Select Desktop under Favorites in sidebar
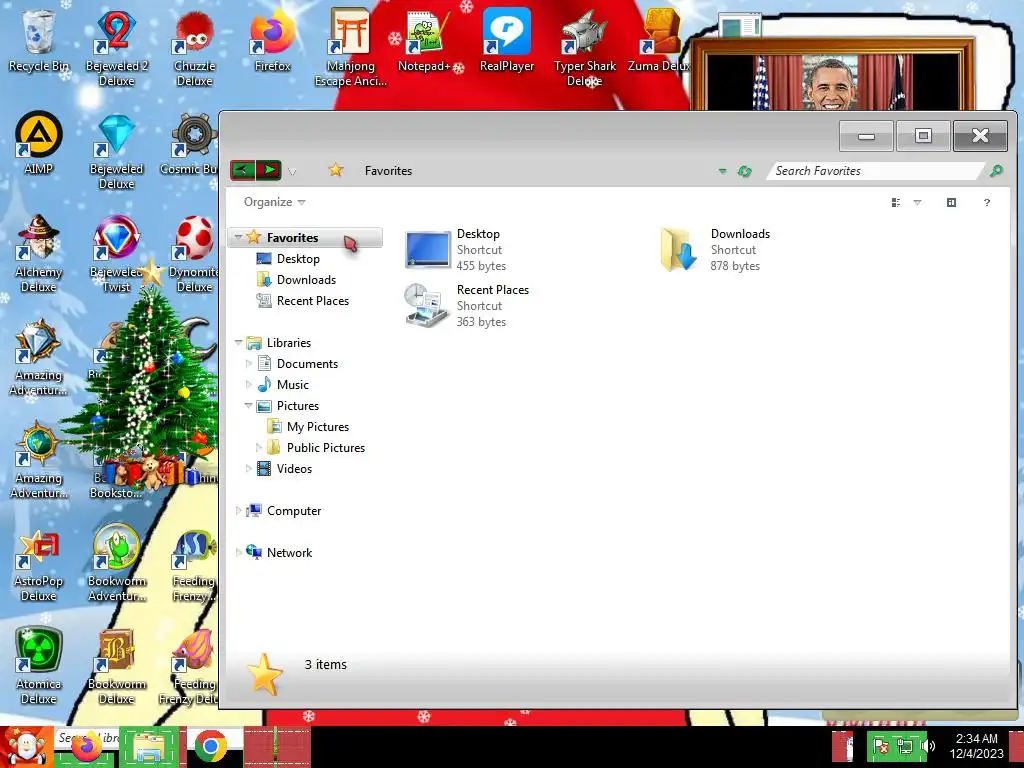 click(x=298, y=259)
